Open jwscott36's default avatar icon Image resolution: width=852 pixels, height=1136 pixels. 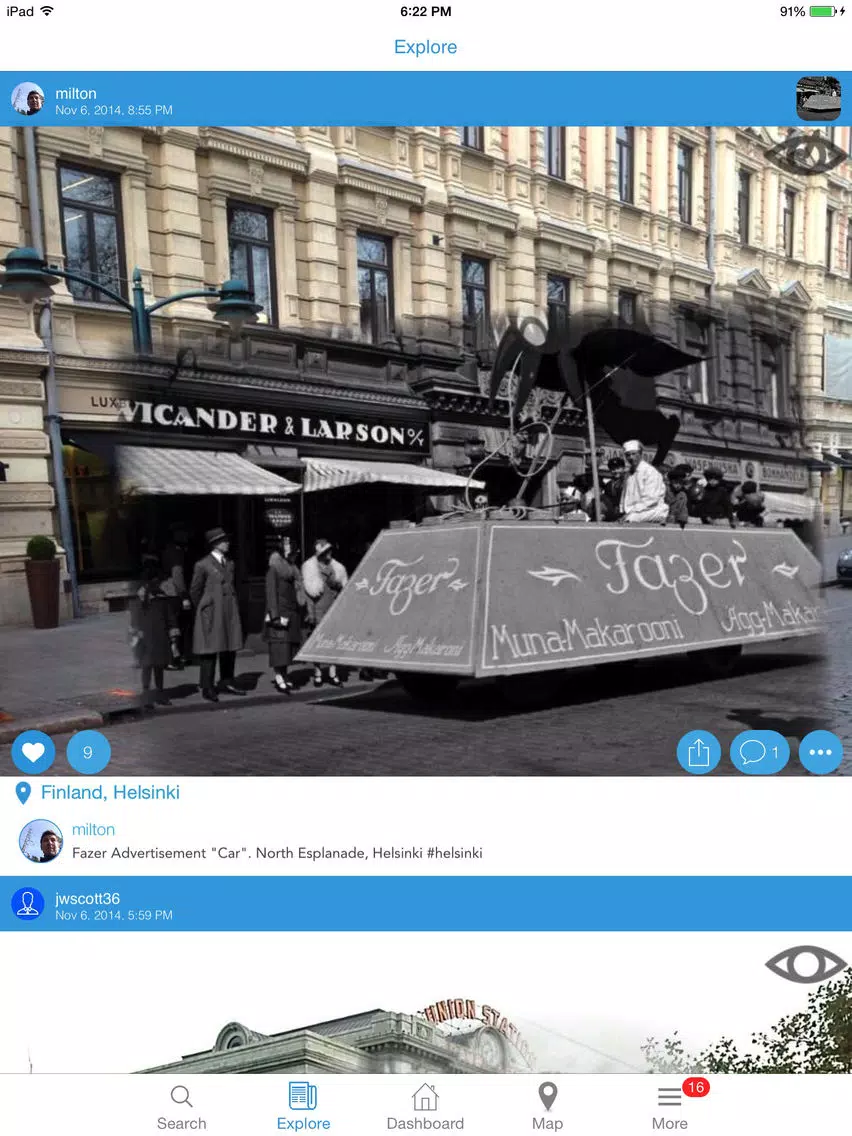[x=28, y=903]
